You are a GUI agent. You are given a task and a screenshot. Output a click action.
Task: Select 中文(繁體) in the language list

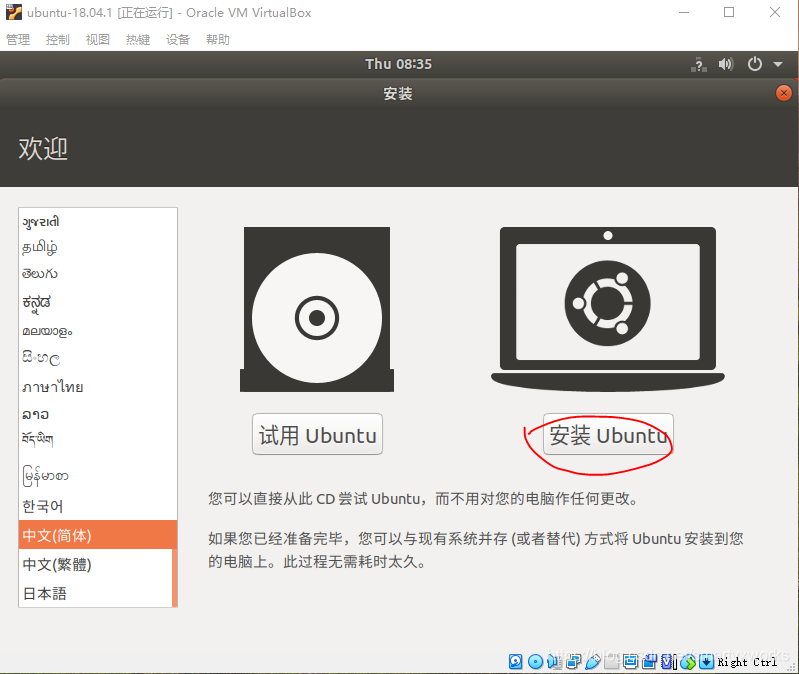(95, 564)
